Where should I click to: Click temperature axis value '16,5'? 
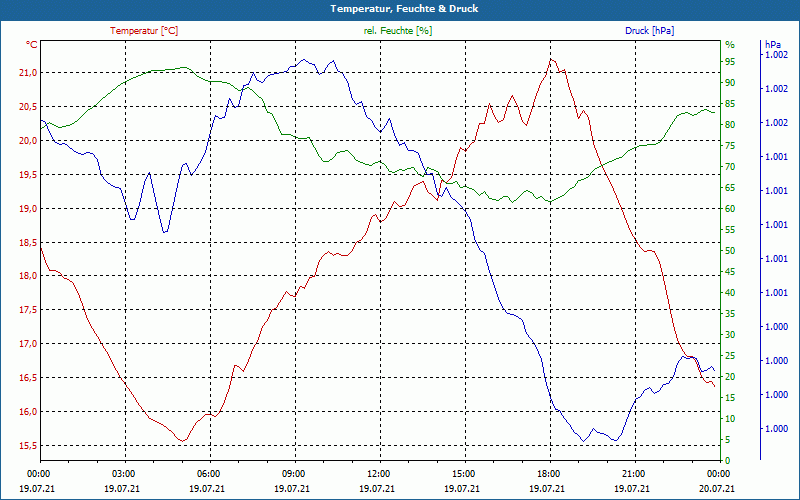pyautogui.click(x=28, y=378)
